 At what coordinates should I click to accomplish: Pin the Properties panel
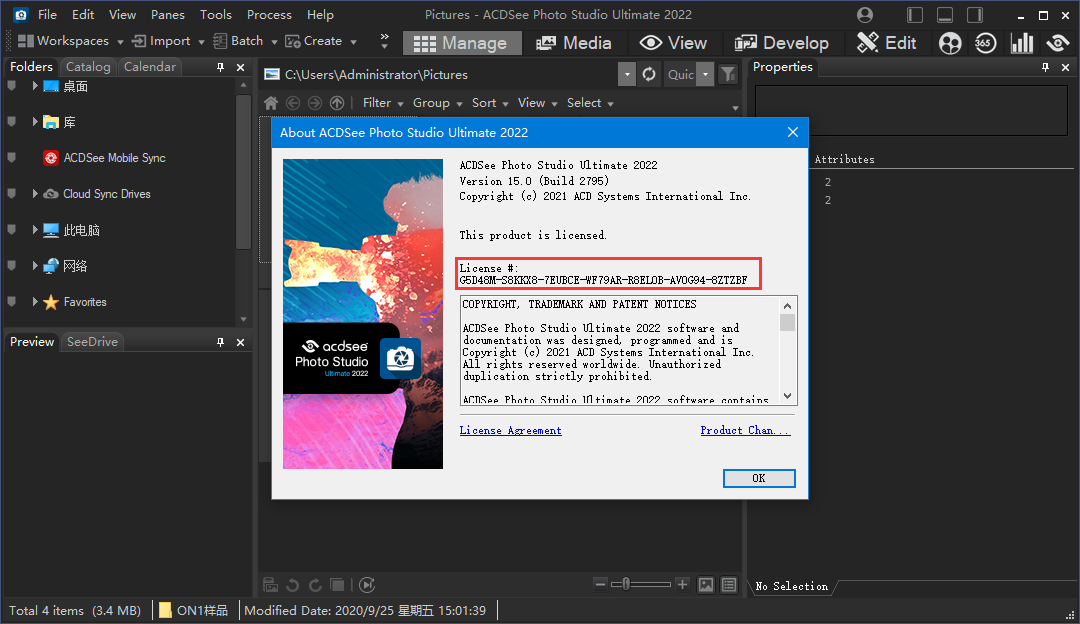1044,66
